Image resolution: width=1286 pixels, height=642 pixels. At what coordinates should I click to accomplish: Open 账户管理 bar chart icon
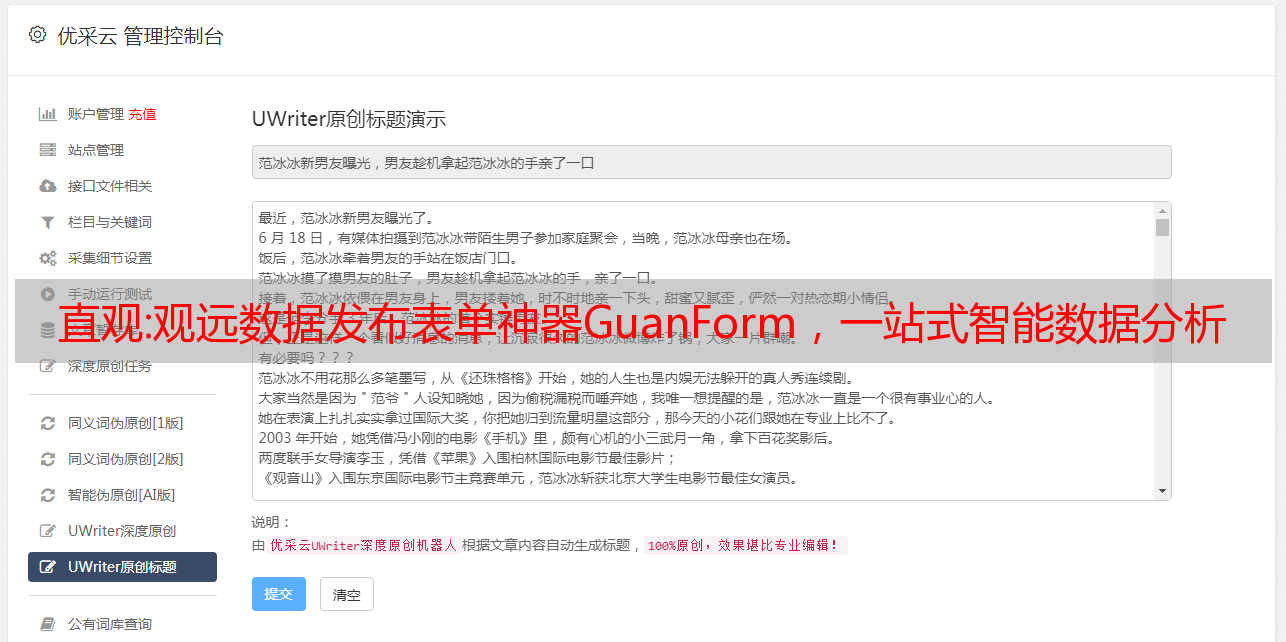(x=47, y=114)
